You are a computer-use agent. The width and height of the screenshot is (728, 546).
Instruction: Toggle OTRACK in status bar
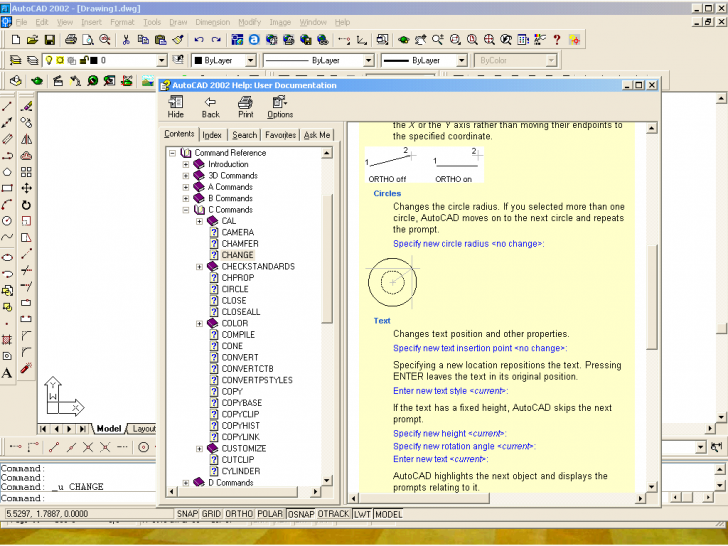333,514
